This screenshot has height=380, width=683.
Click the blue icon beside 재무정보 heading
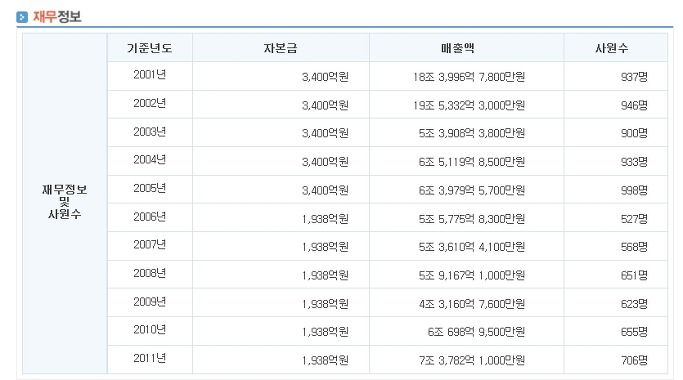(x=22, y=17)
